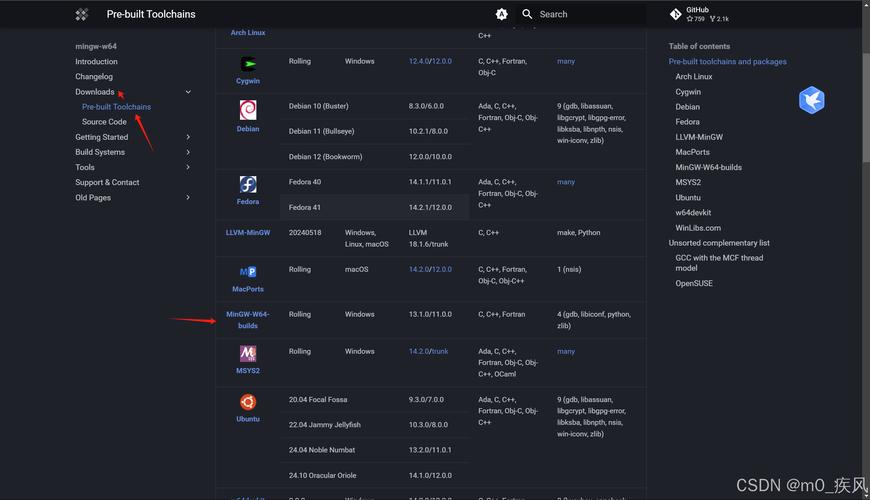This screenshot has height=500, width=870.
Task: Click the Pre-built Toolchains header title
Action: [x=151, y=14]
